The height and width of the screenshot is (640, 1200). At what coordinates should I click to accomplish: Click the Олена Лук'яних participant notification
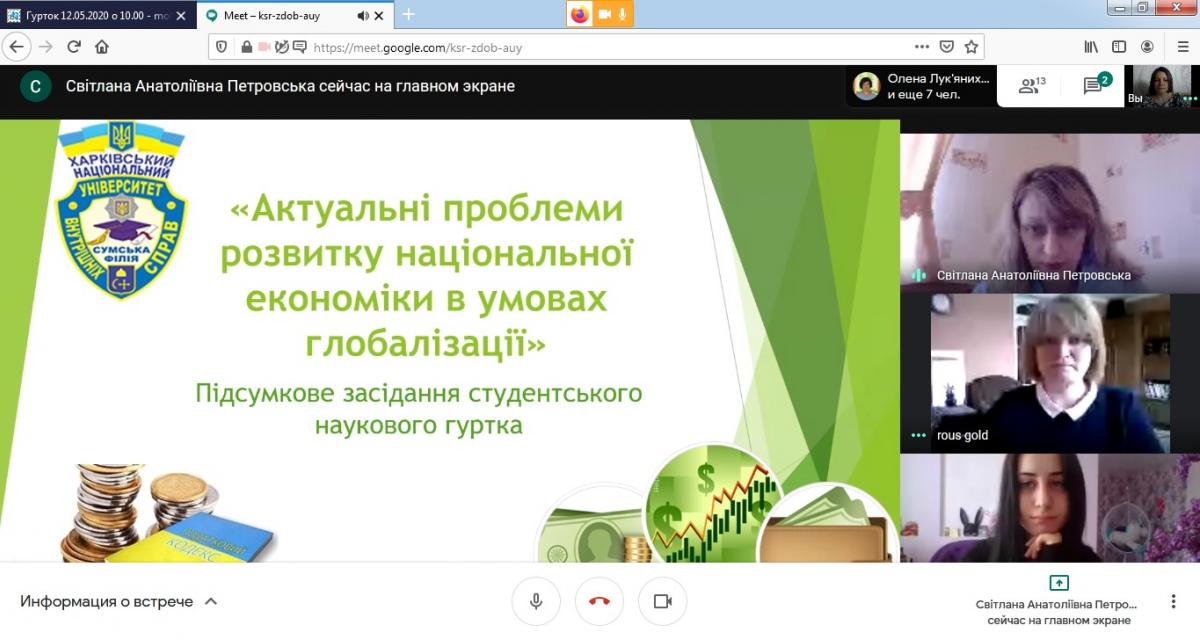click(x=922, y=86)
